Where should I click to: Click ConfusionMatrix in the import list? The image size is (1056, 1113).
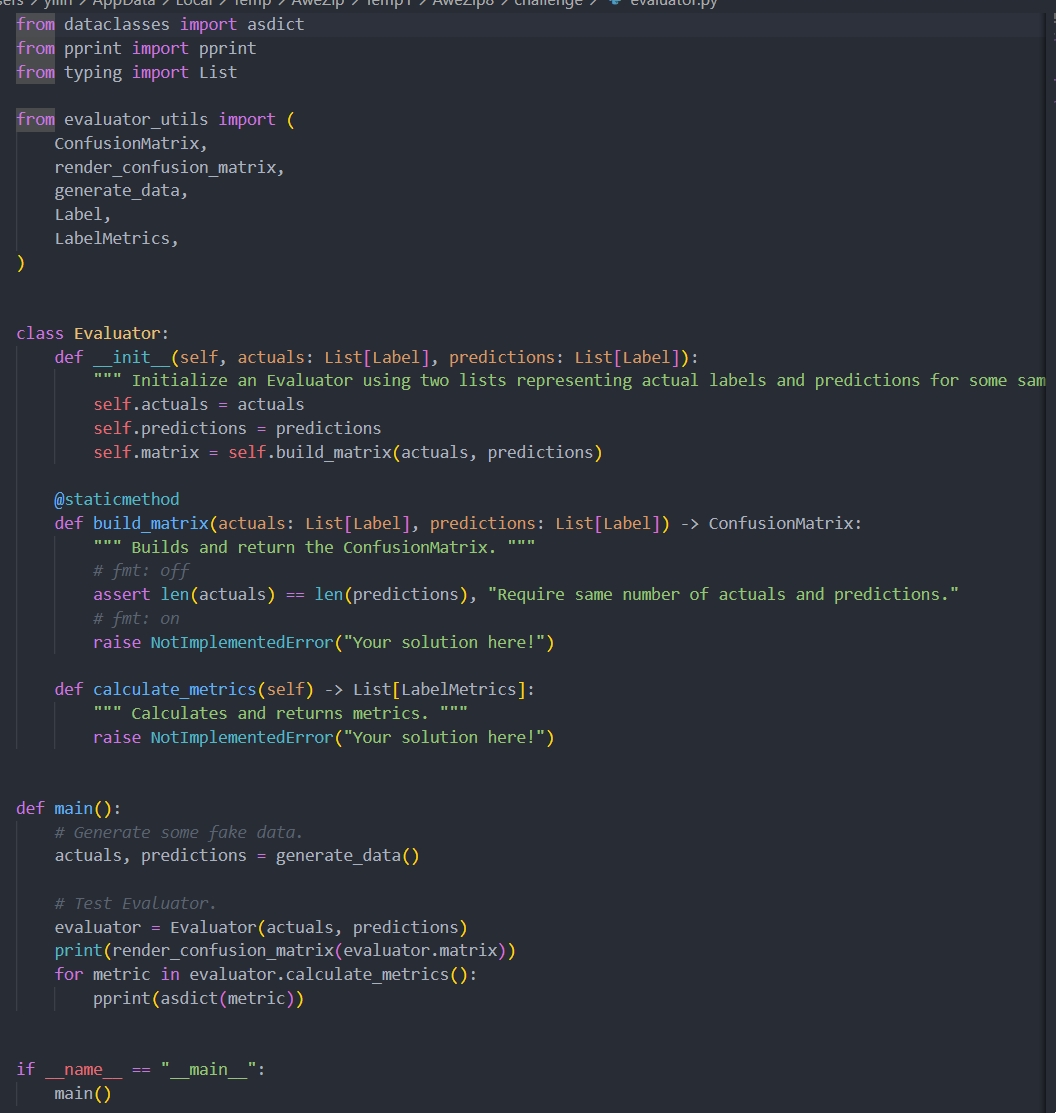click(126, 143)
